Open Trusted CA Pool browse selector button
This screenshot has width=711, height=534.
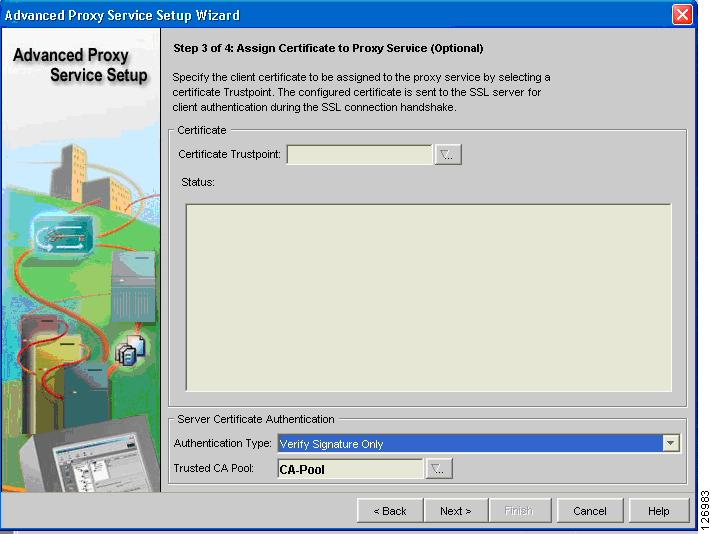[438, 469]
